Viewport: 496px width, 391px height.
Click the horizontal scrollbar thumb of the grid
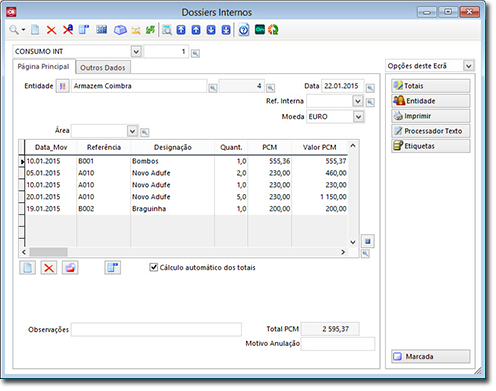(x=48, y=252)
